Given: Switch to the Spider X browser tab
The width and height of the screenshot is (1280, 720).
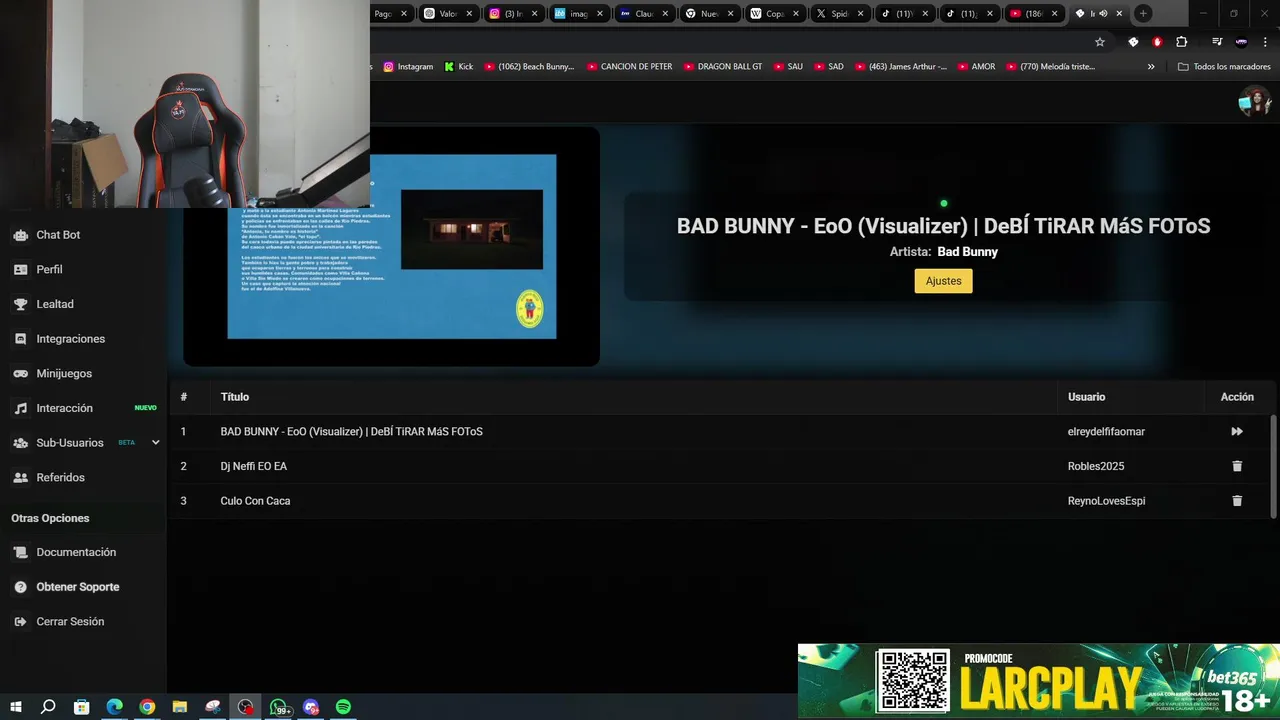Looking at the screenshot, I should pyautogui.click(x=838, y=14).
